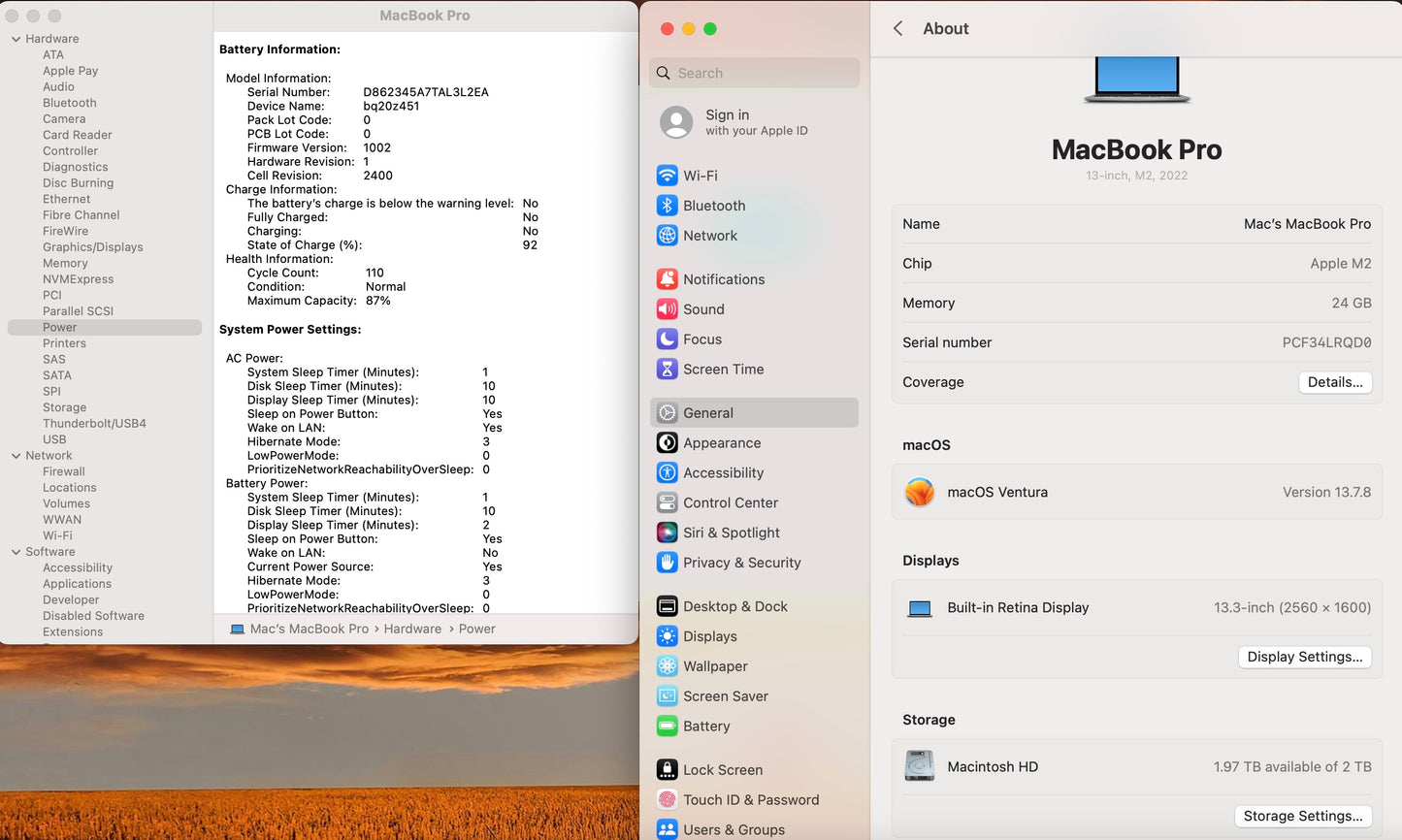Select the Screen Time icon
The width and height of the screenshot is (1402, 840).
(x=667, y=370)
